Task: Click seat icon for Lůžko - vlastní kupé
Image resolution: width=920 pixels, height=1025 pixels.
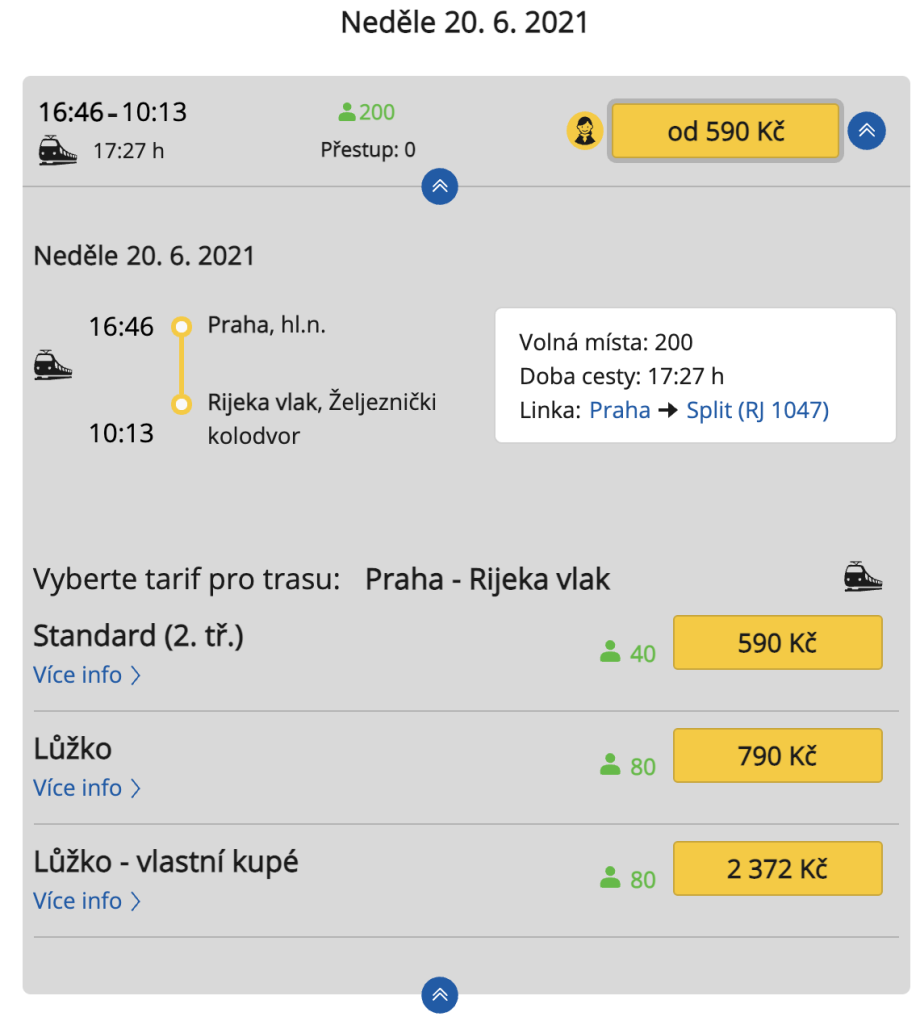Action: [x=610, y=879]
